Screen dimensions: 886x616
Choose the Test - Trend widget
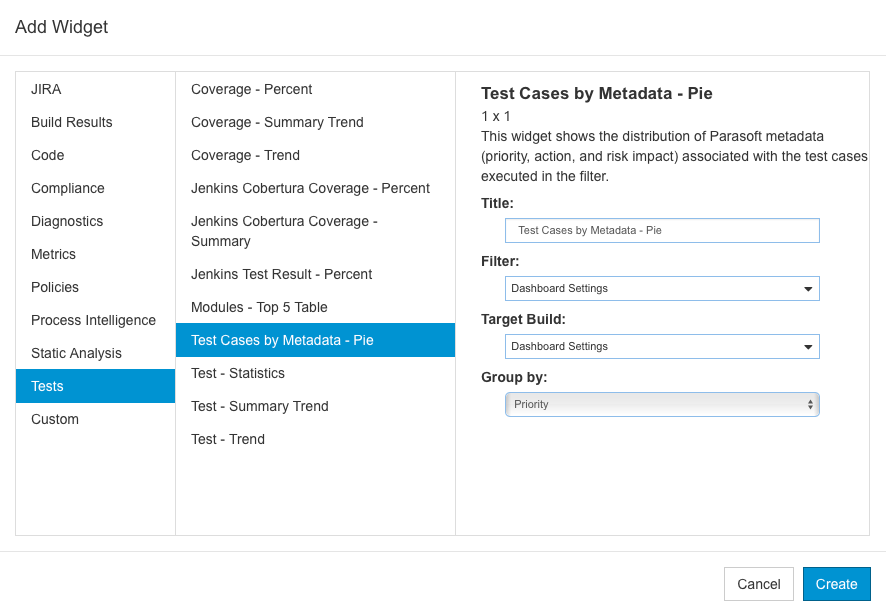click(x=315, y=439)
